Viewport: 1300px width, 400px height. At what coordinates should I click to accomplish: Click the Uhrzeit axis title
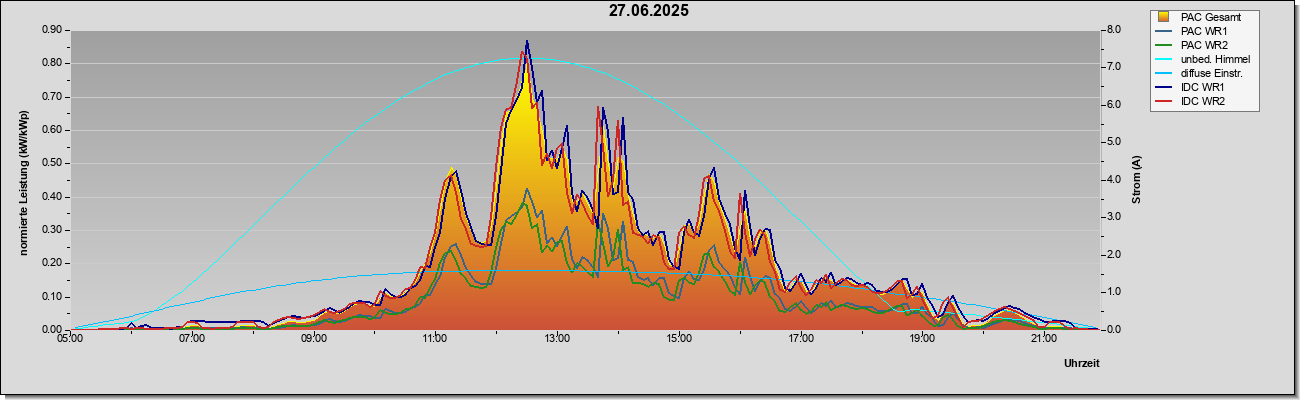point(1082,364)
